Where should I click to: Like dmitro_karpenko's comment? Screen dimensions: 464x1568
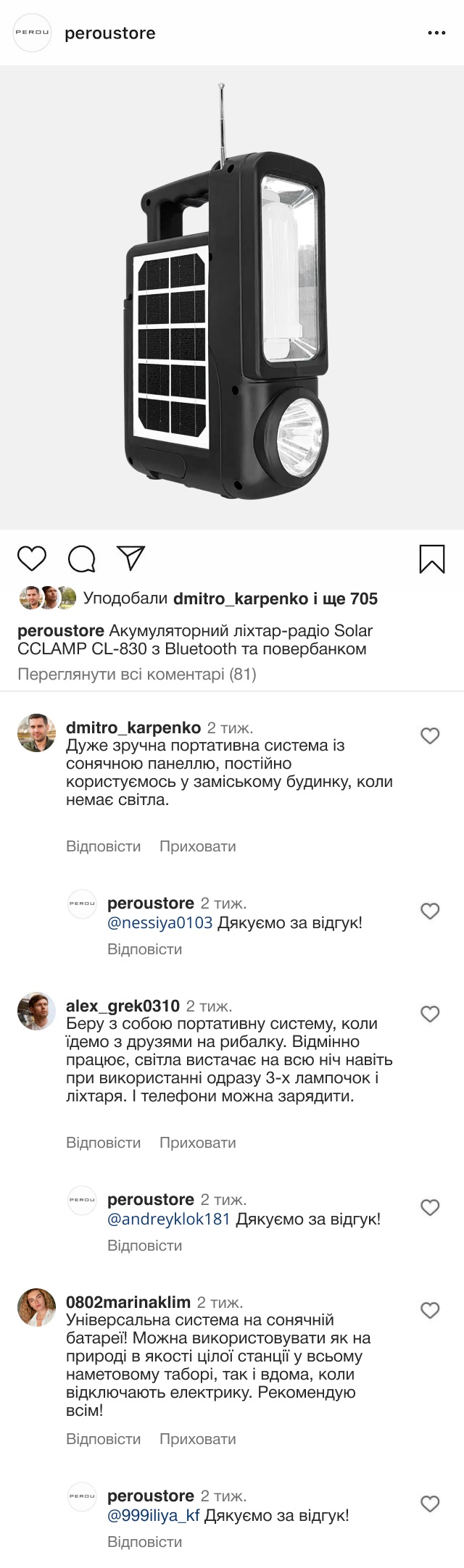(431, 736)
